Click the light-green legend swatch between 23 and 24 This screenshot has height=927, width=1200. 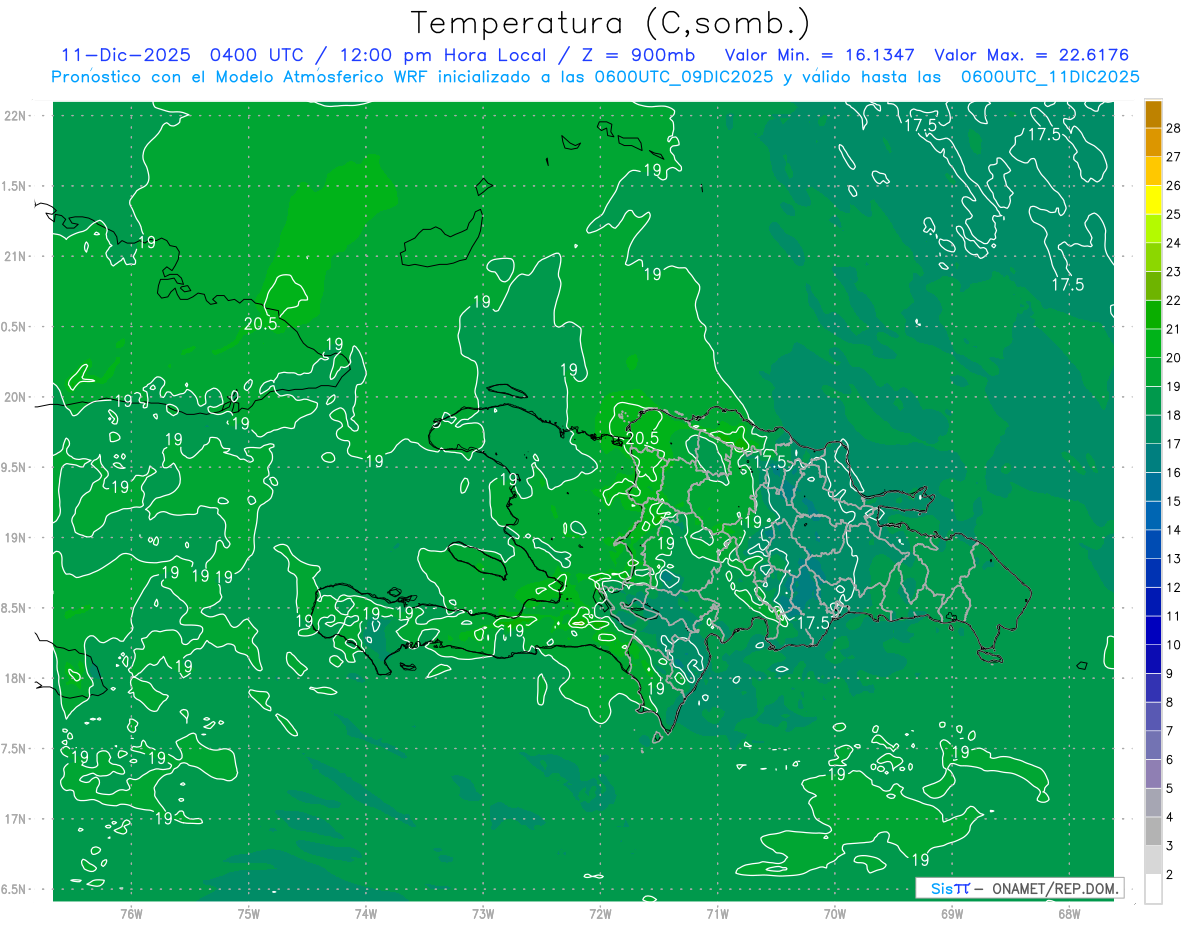pos(1153,257)
